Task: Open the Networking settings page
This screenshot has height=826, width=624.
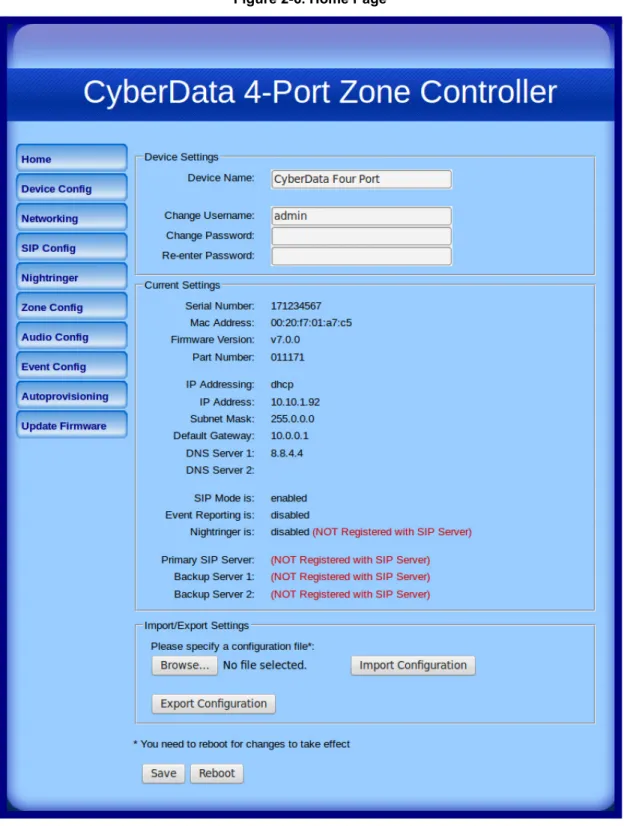Action: [x=72, y=217]
